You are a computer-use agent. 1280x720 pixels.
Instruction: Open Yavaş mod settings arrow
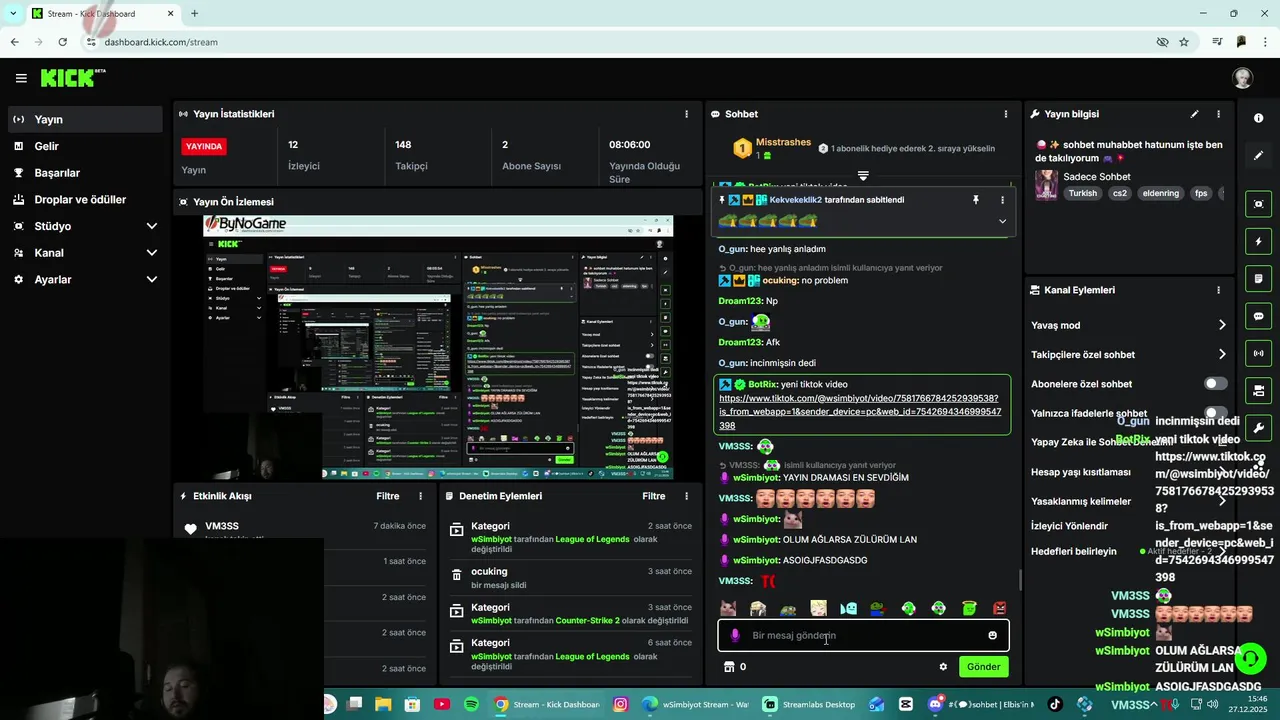tap(1222, 325)
